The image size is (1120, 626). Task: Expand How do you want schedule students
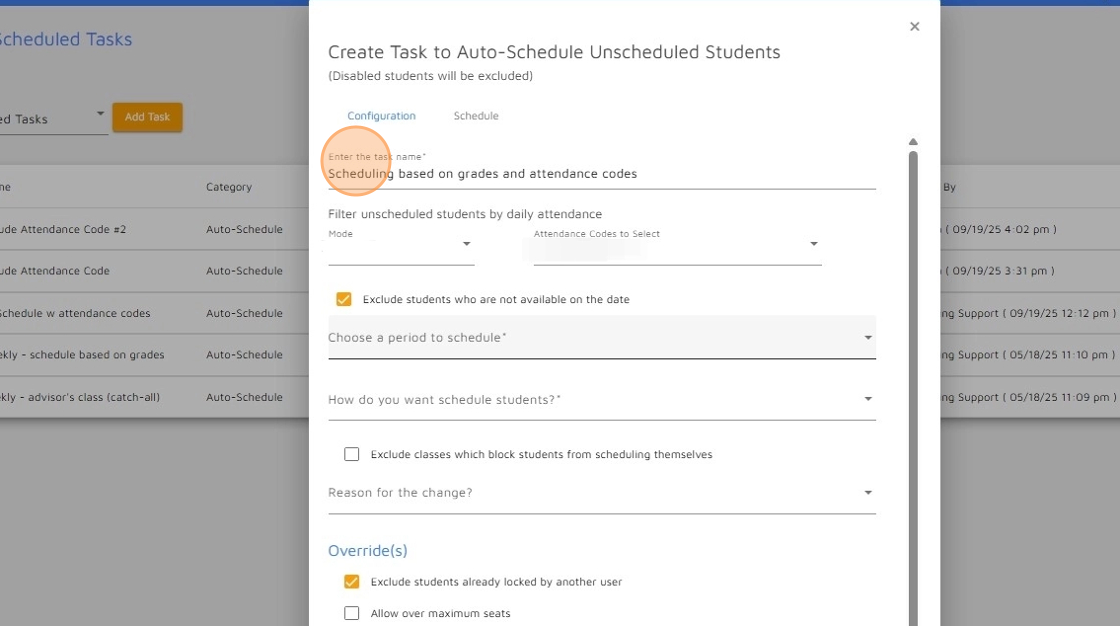(x=601, y=399)
